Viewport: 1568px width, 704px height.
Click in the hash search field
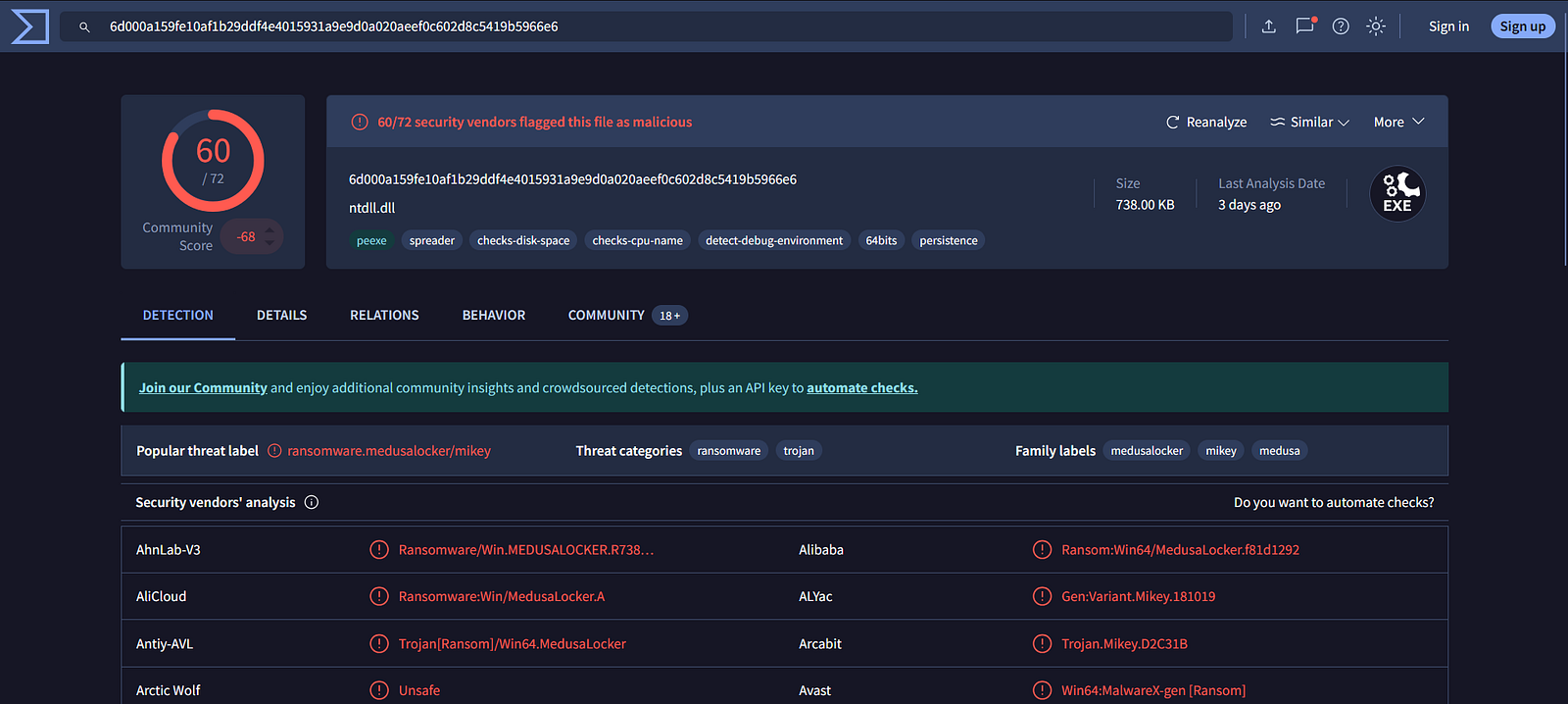[x=646, y=26]
